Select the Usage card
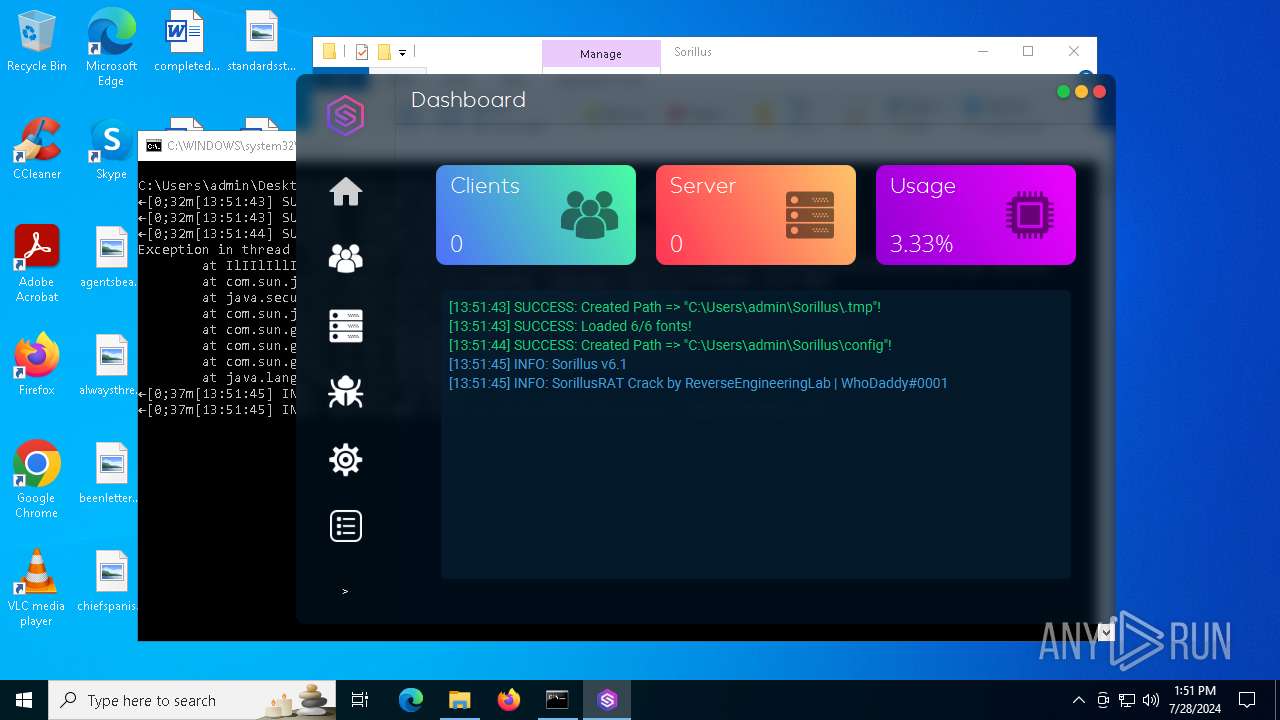The image size is (1280, 720). click(976, 215)
